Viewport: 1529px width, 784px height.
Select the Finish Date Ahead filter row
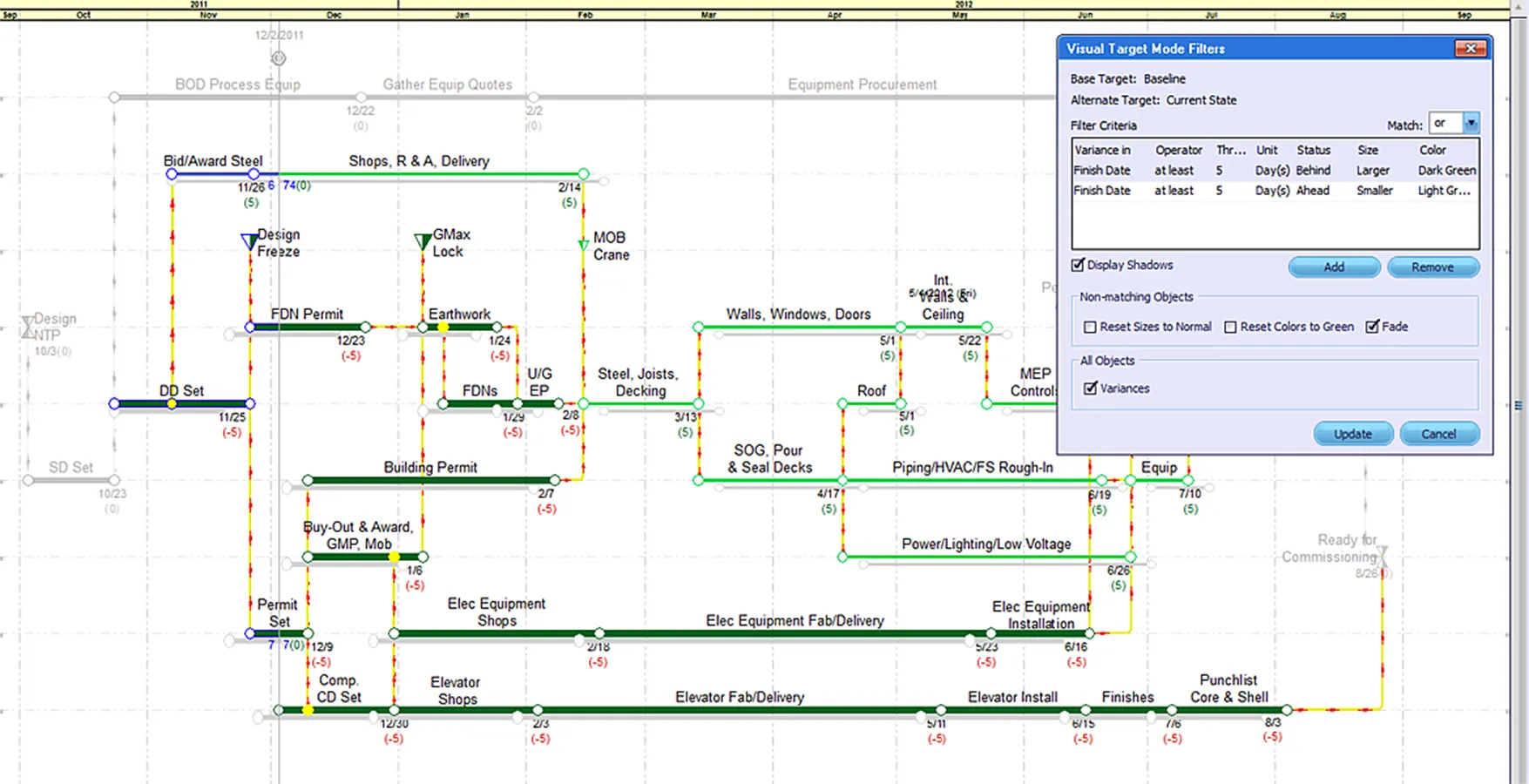pyautogui.click(x=1275, y=191)
